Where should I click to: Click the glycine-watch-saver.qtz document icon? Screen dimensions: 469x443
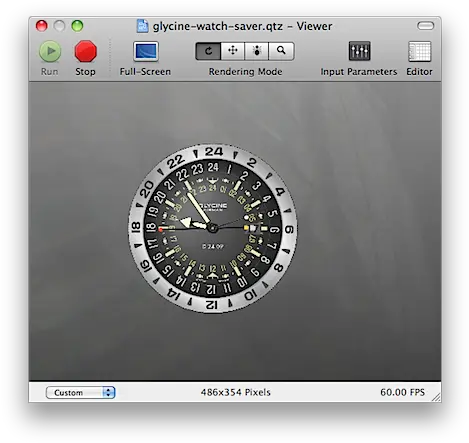click(143, 26)
